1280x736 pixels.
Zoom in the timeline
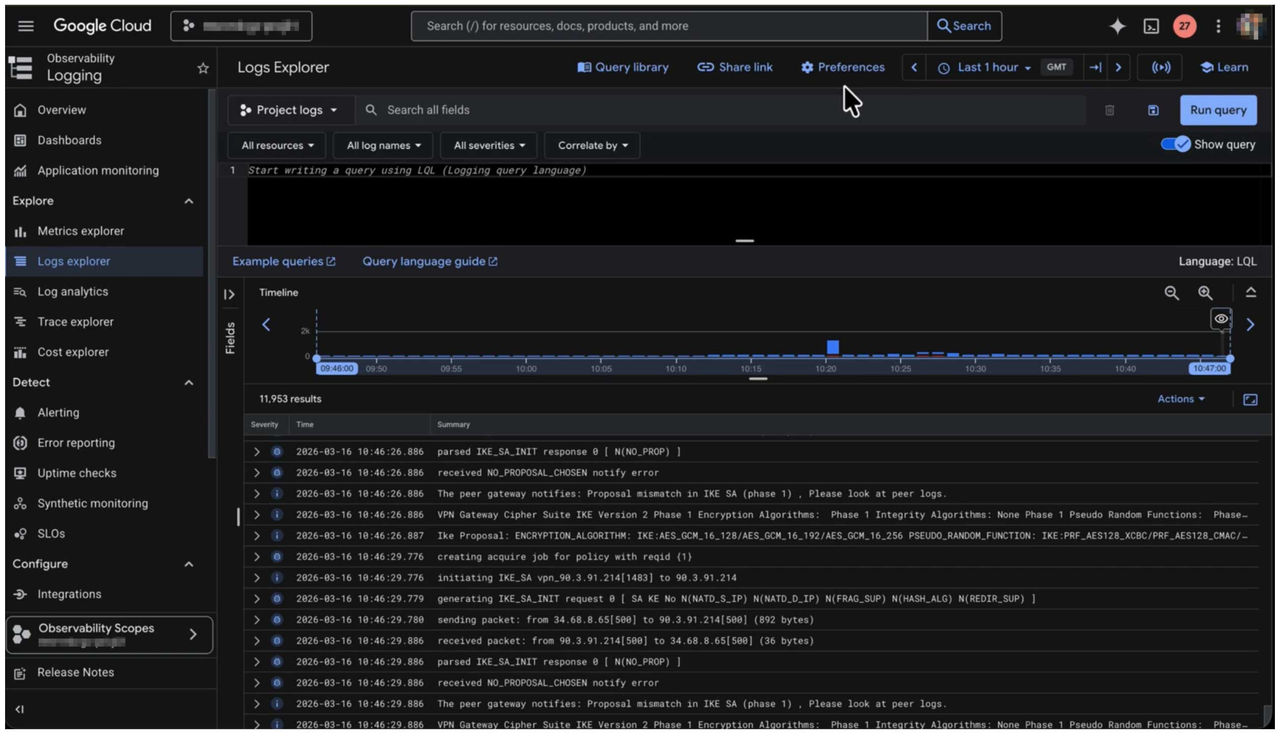(x=1205, y=293)
